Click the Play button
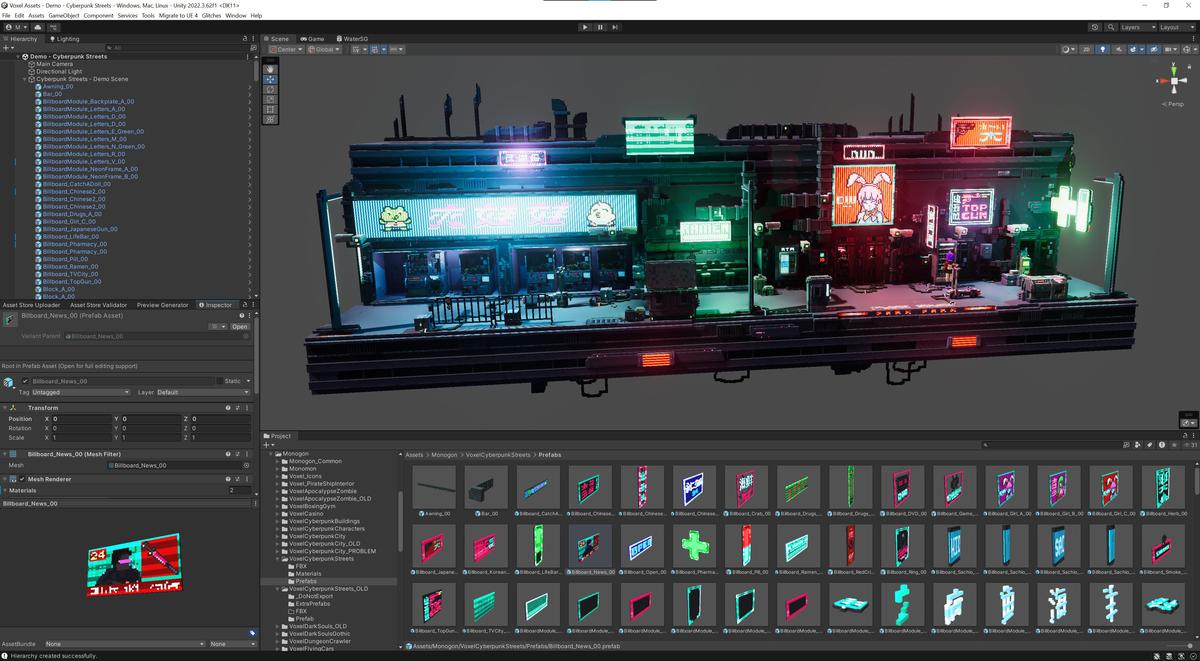This screenshot has height=661, width=1200. click(585, 27)
